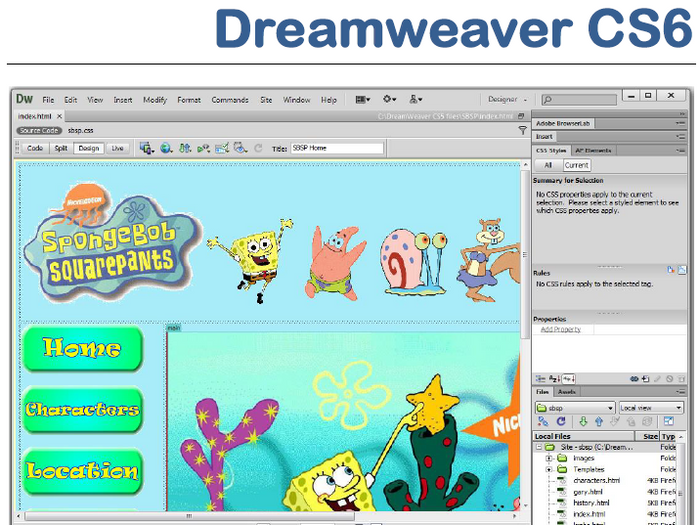
Task: Switch to Design view
Action: point(89,148)
